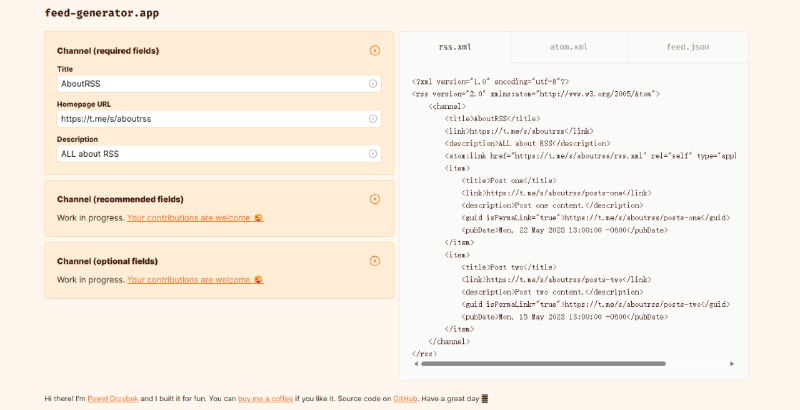This screenshot has height=410, width=800.
Task: Click the info icon in Title field
Action: coord(373,84)
